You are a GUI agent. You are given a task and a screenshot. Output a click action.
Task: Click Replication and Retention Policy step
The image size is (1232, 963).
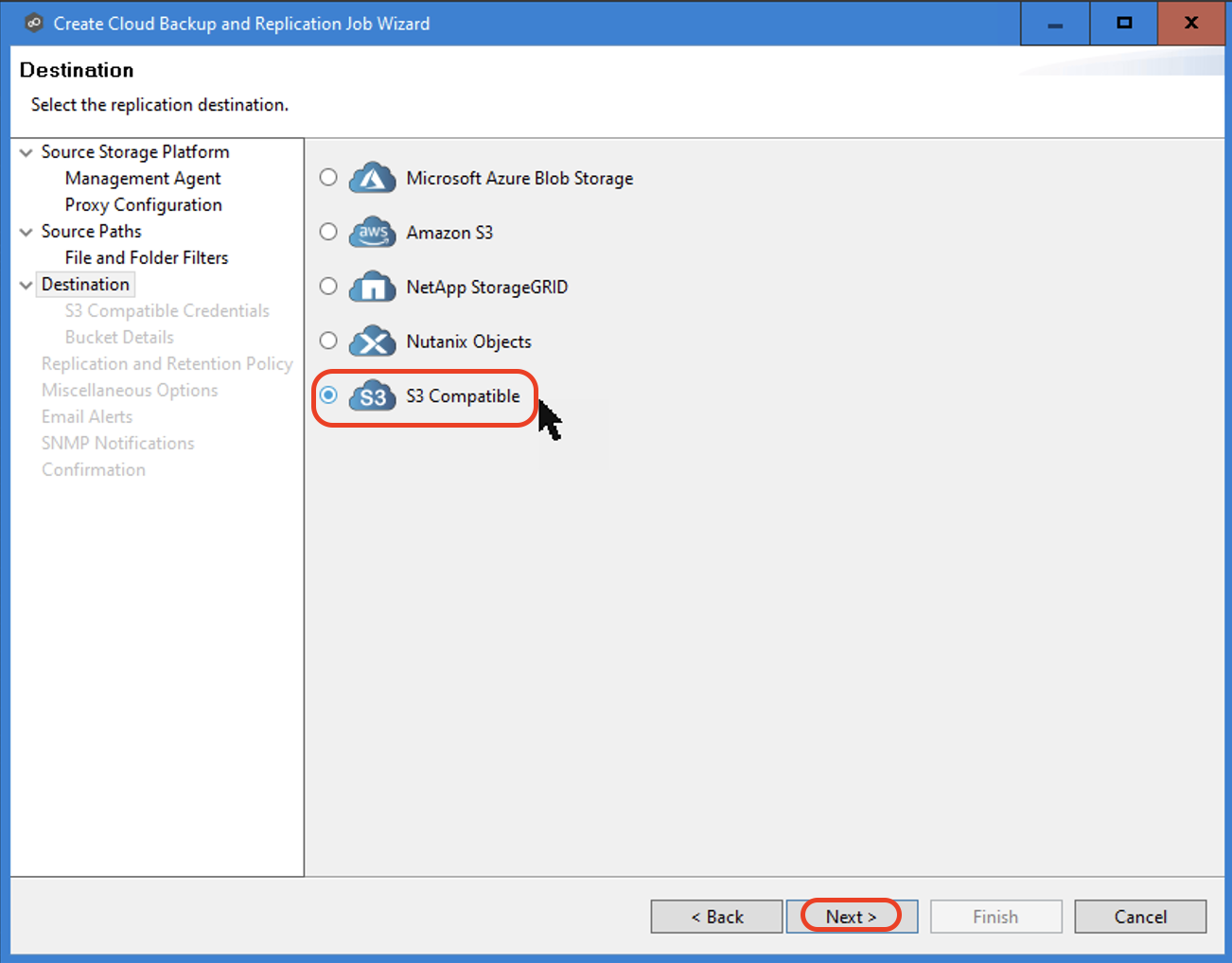(x=167, y=363)
